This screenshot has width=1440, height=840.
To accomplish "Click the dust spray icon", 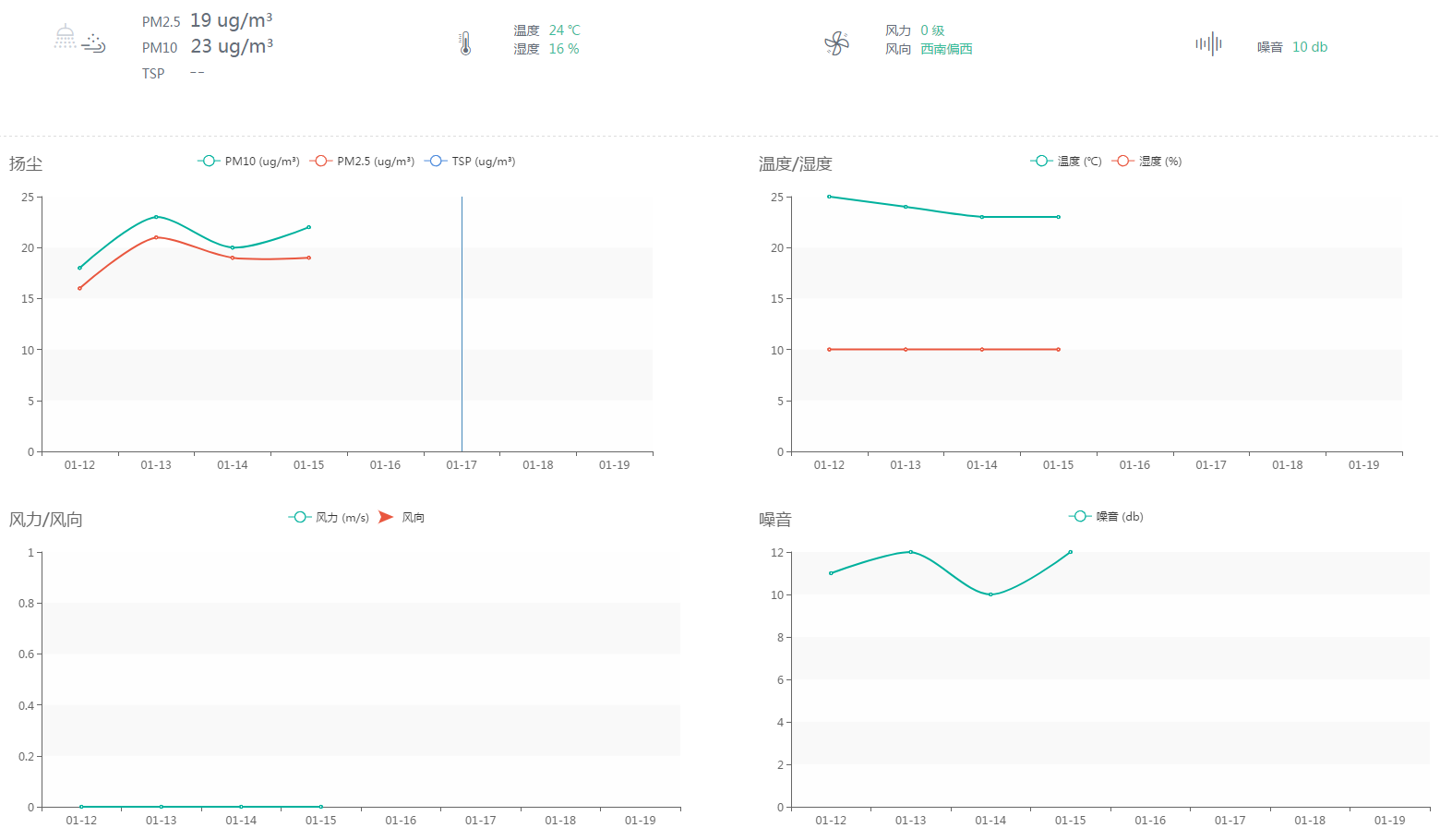I will click(79, 39).
